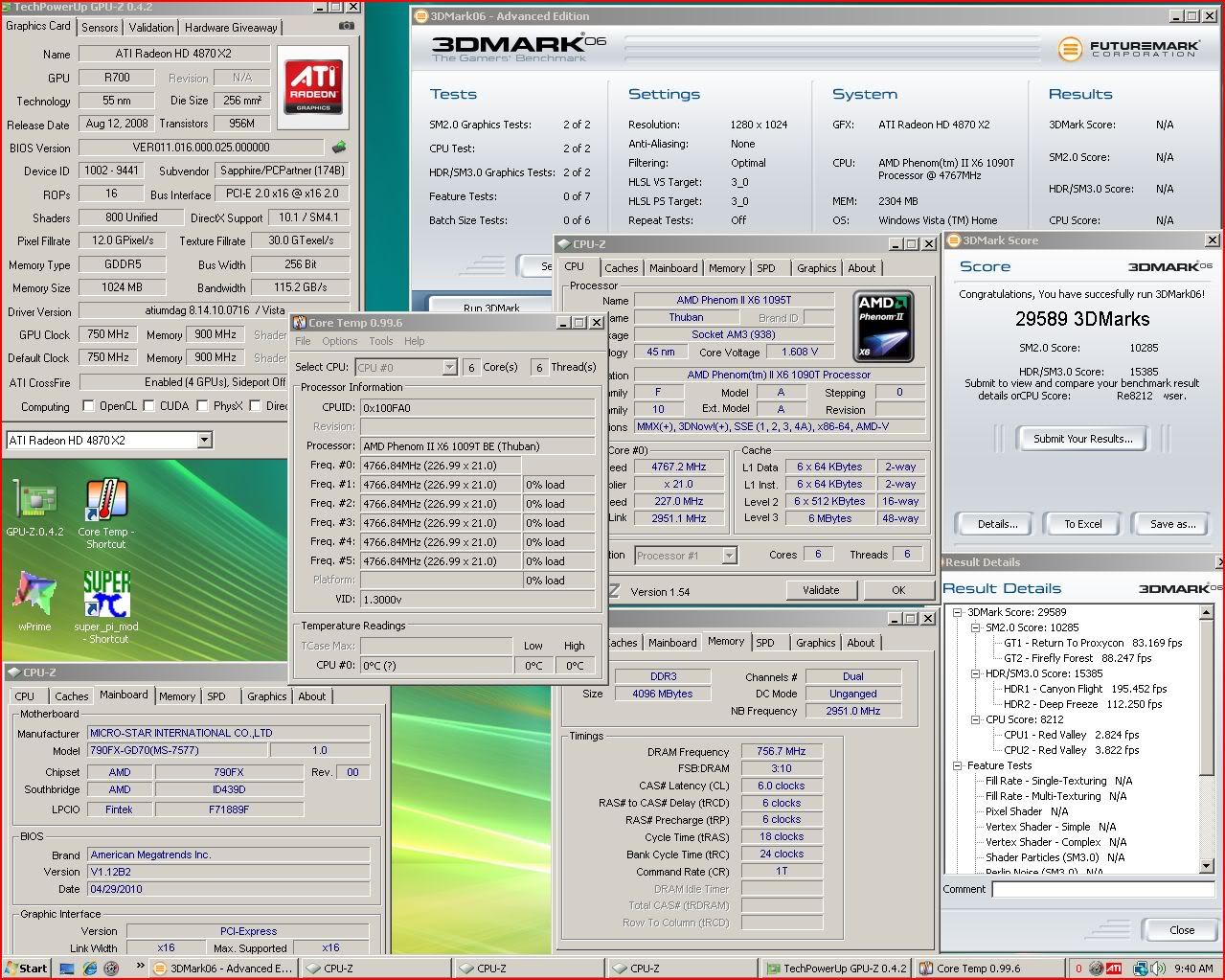The image size is (1225, 980).
Task: Collapse the CPU Score: 8212 tree node
Action: pos(976,719)
